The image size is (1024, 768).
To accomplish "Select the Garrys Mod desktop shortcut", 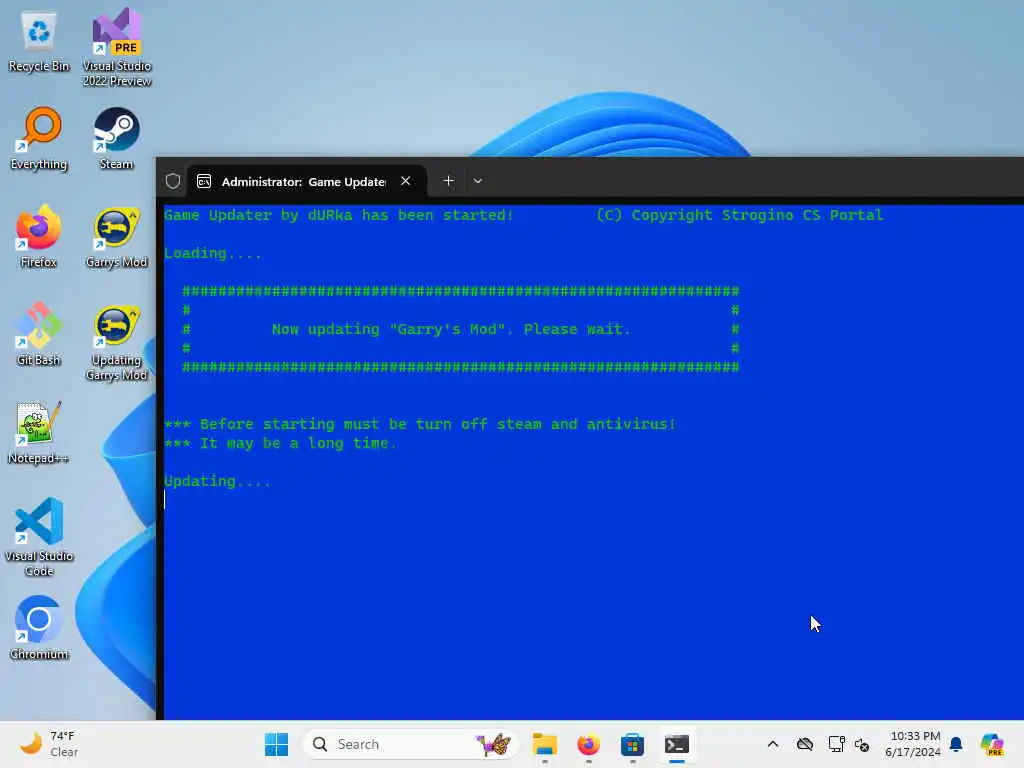I will [116, 238].
